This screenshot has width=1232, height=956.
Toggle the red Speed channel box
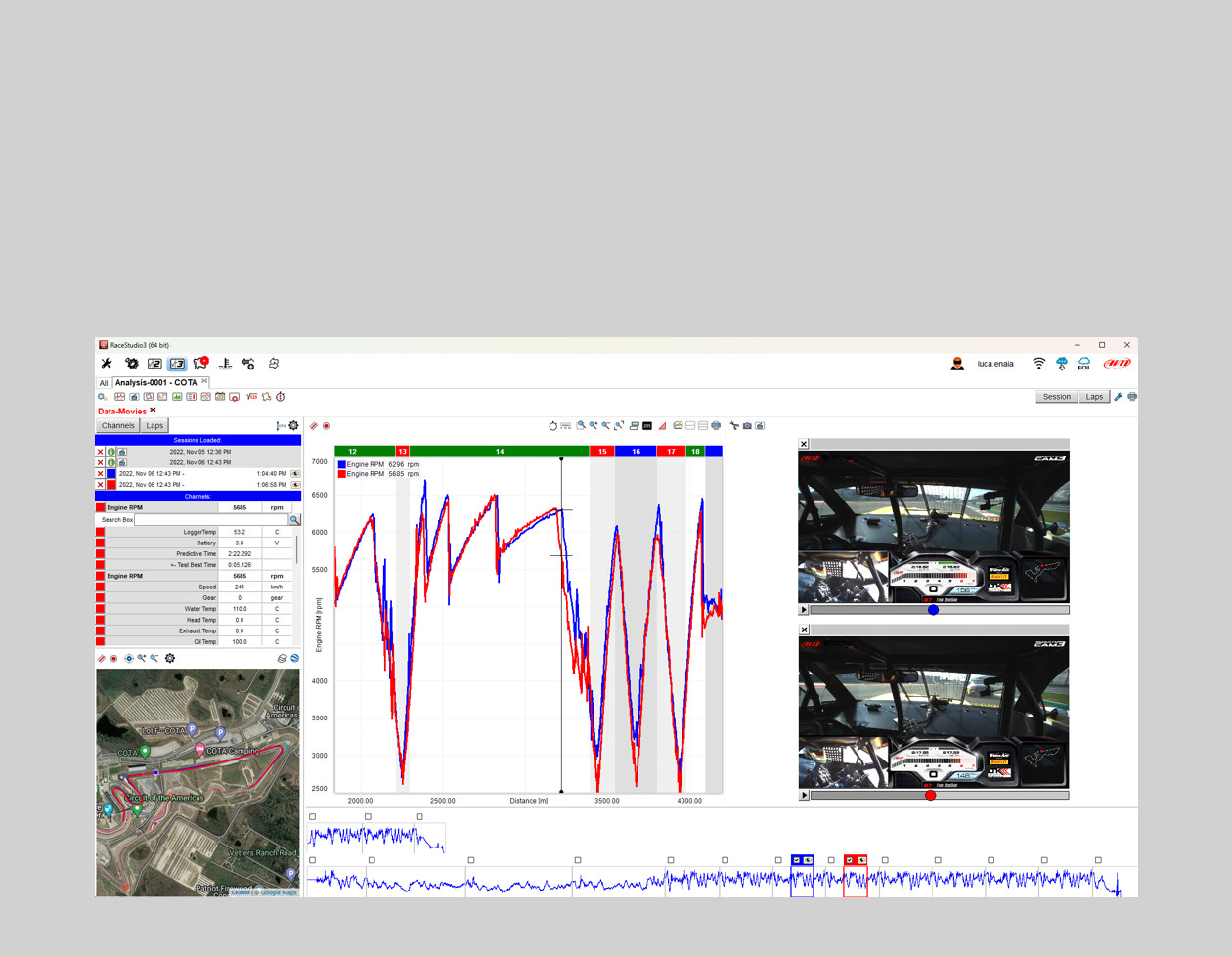(x=100, y=587)
